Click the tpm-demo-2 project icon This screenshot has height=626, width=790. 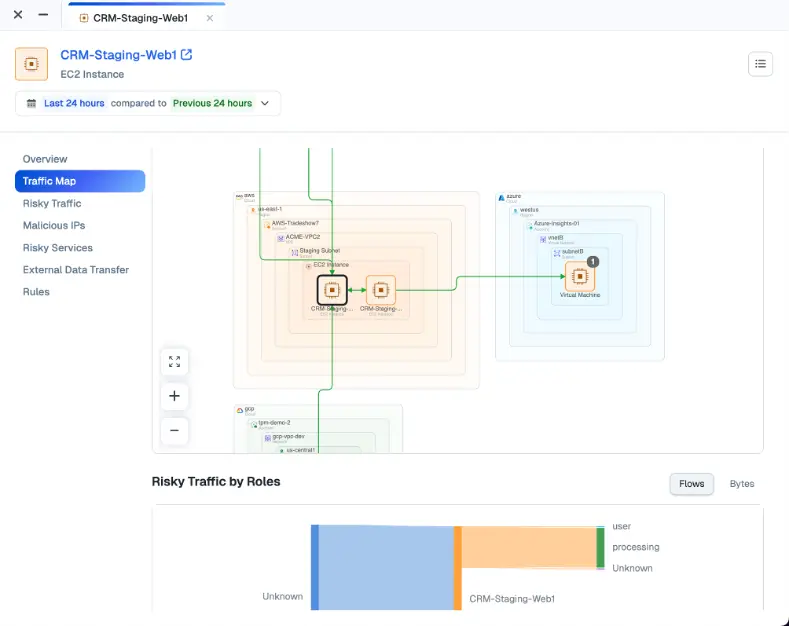coord(254,425)
